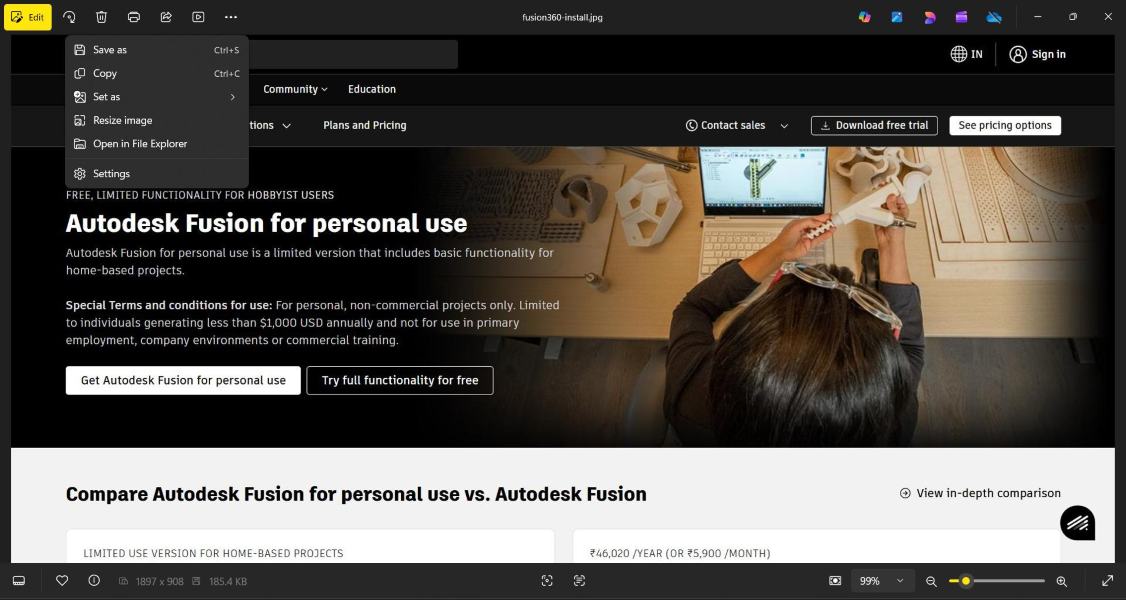Choose Save as from the menu
The image size is (1126, 600).
157,50
